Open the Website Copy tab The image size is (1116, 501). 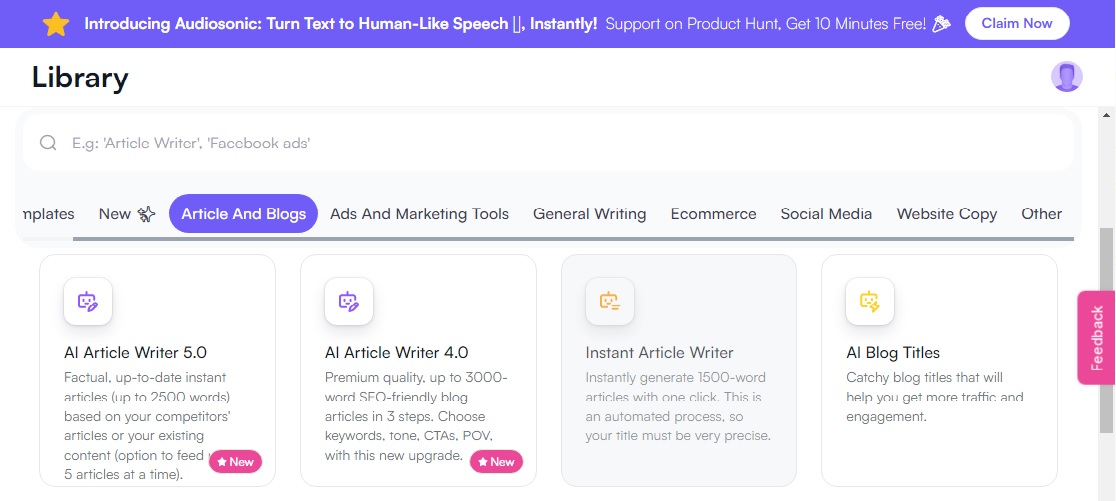point(947,213)
